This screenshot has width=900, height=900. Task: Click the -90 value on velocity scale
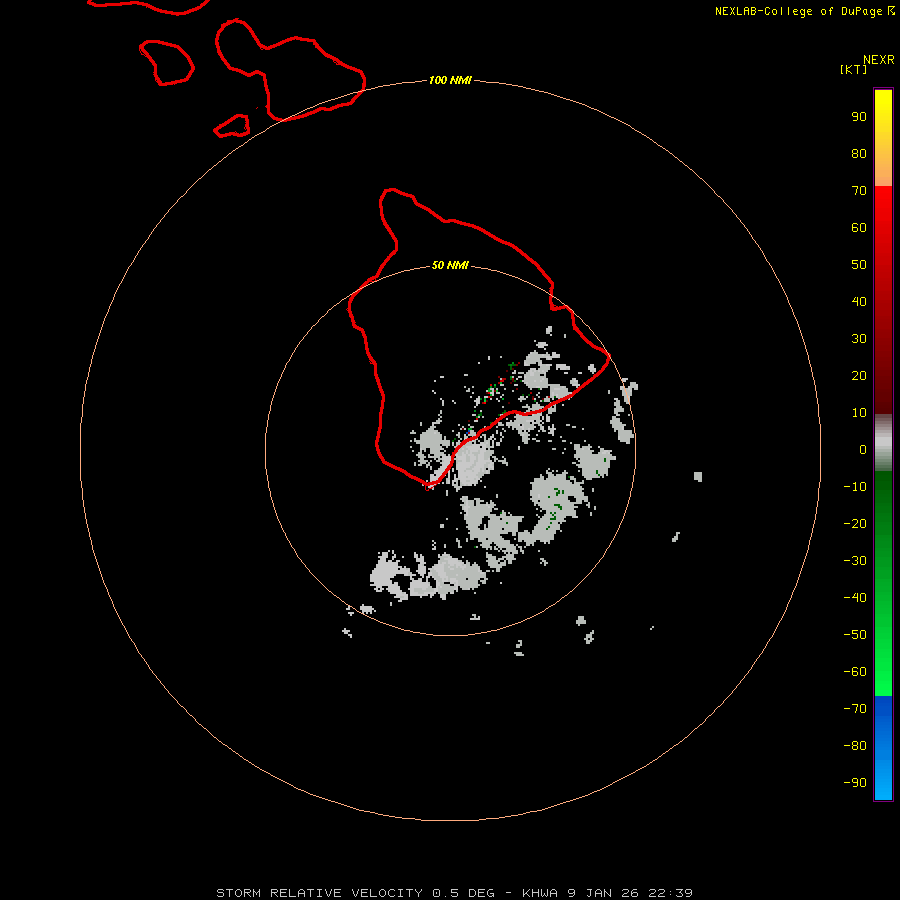click(x=855, y=783)
